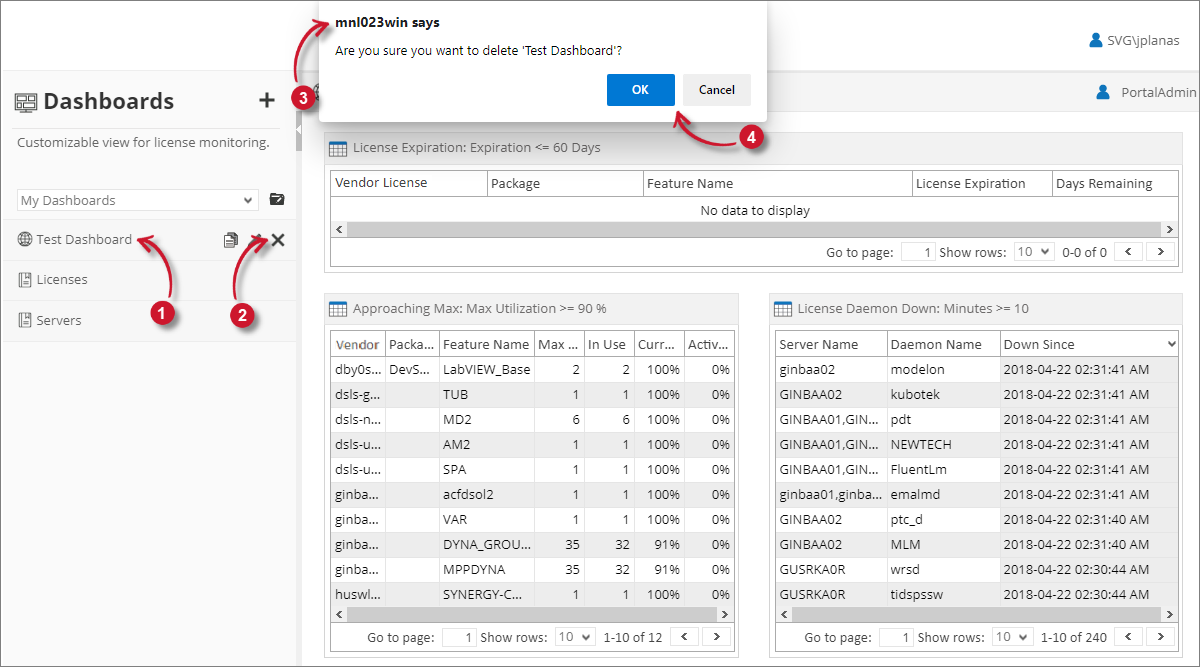The height and width of the screenshot is (667, 1200).
Task: Click the PortalAdmin user icon
Action: 1103,92
